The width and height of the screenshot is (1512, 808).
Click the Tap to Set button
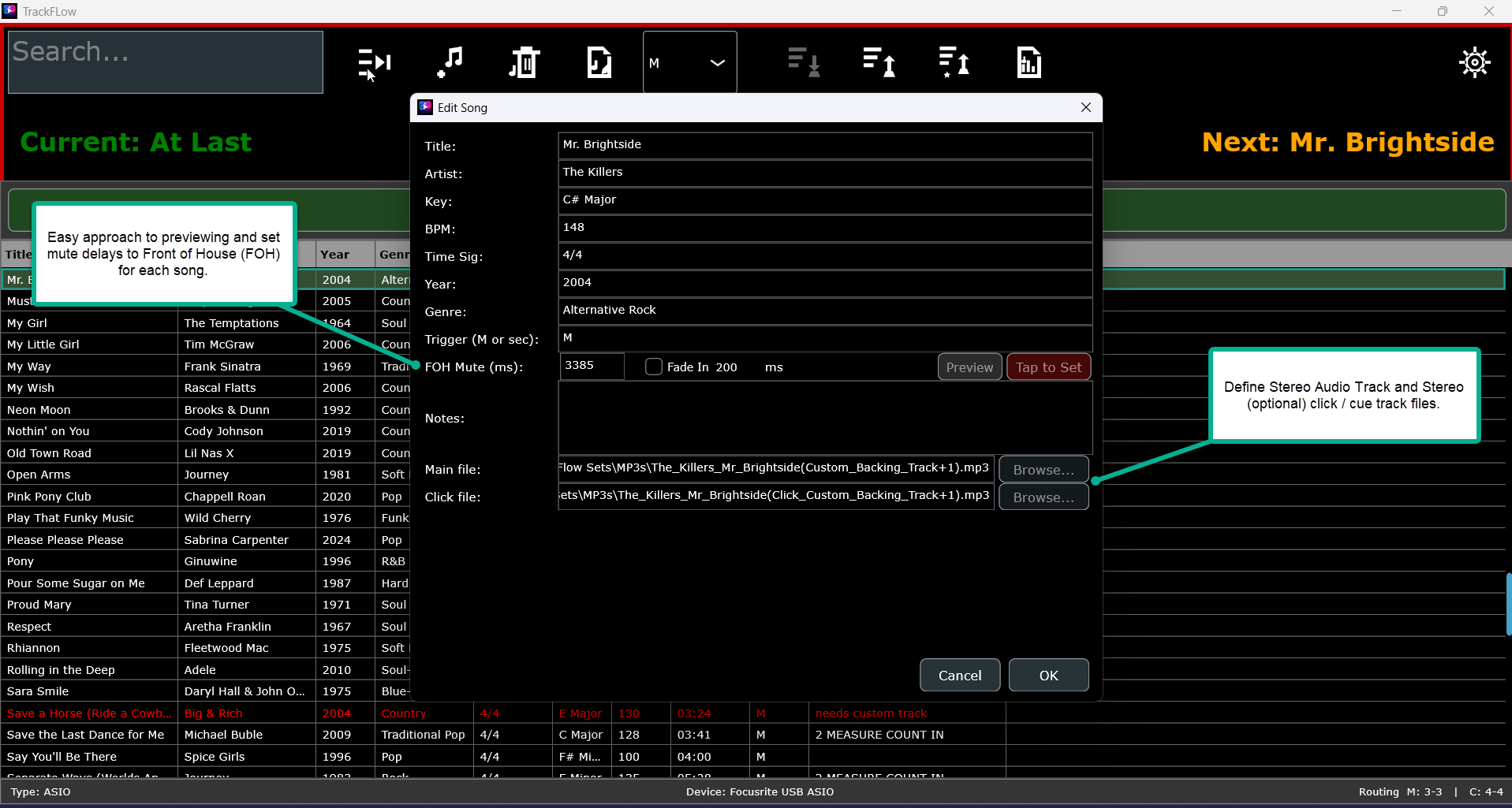(1048, 367)
